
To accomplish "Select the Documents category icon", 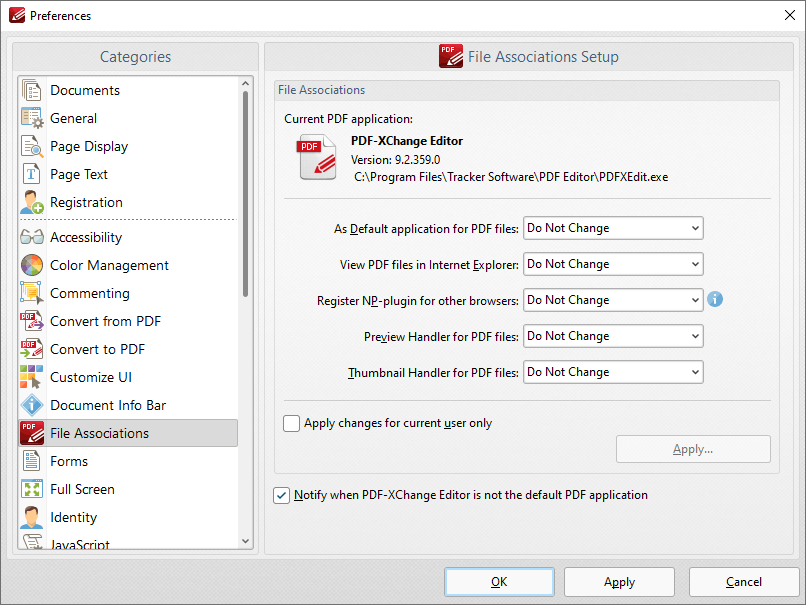I will (x=33, y=90).
